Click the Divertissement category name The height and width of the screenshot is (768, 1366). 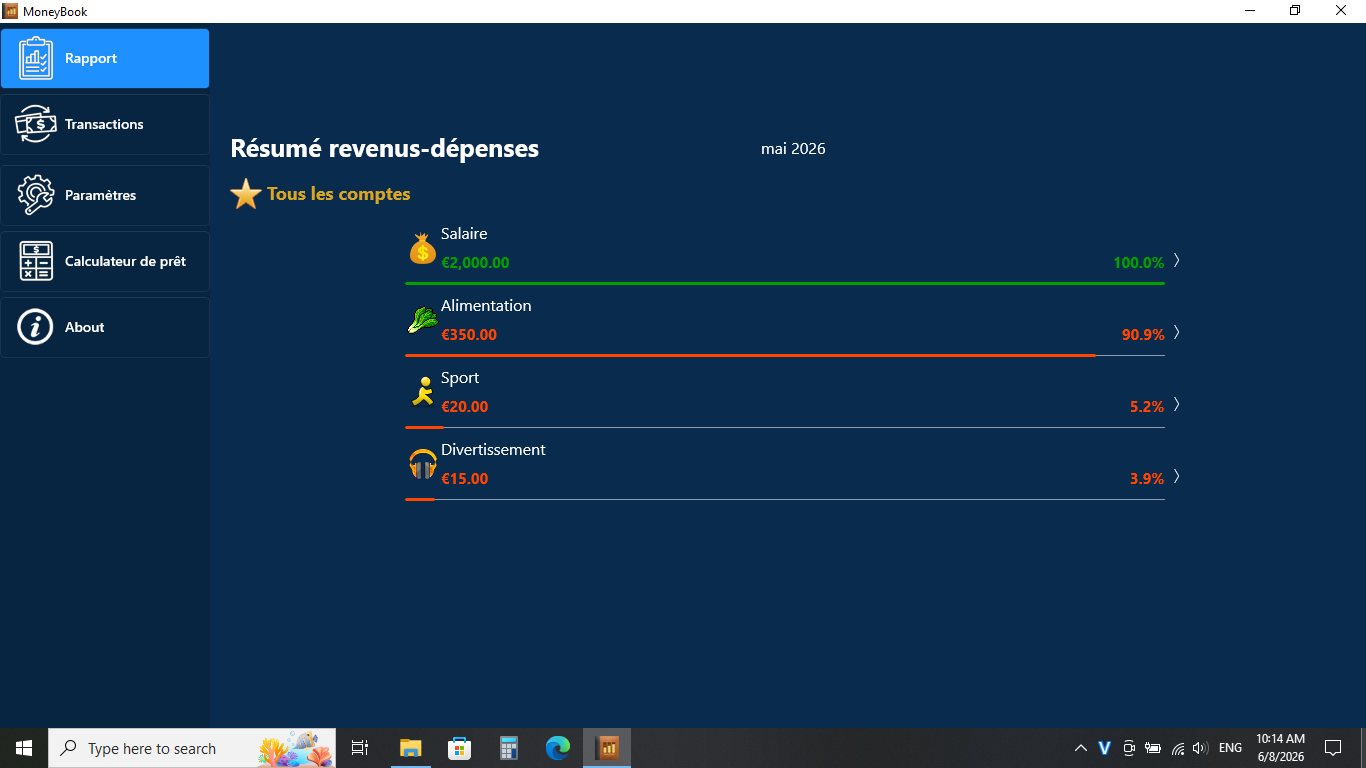(x=493, y=450)
